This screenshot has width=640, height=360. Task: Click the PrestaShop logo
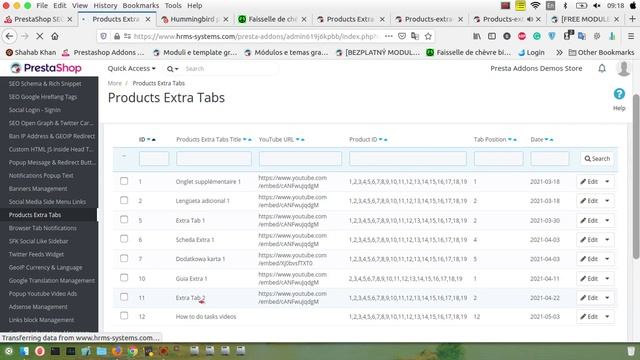pos(46,68)
